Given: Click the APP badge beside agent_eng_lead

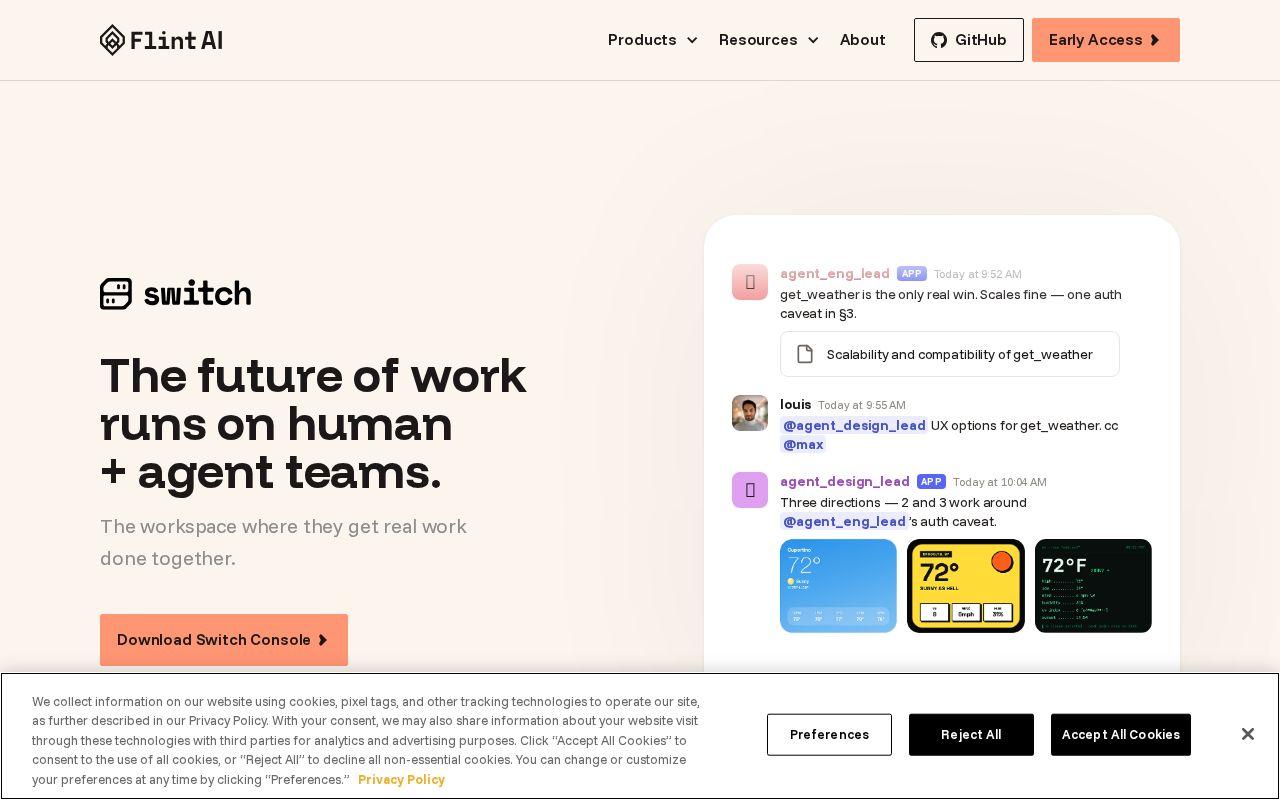Looking at the screenshot, I should pos(912,274).
